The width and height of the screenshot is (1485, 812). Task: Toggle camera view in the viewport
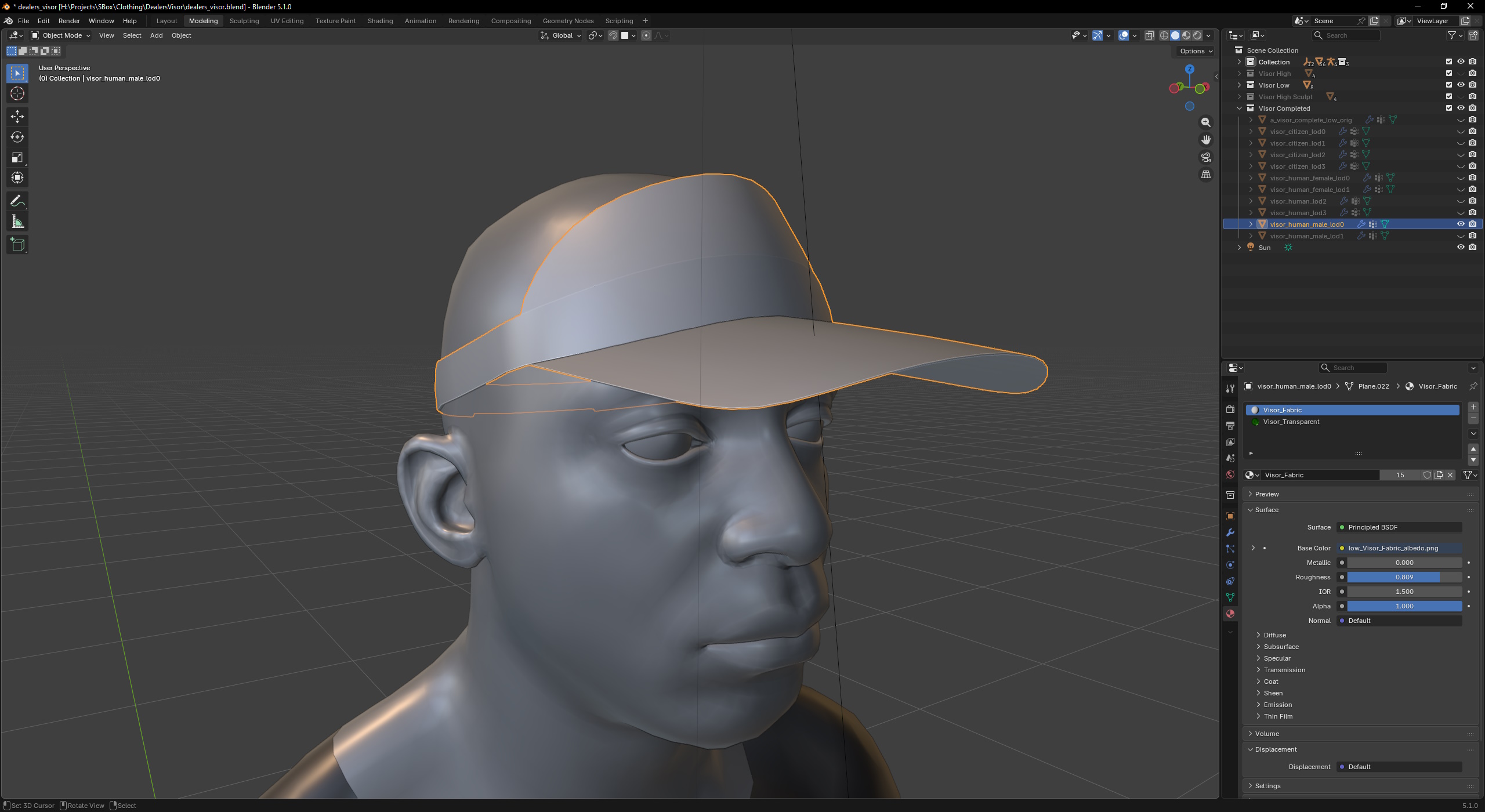pos(1206,157)
